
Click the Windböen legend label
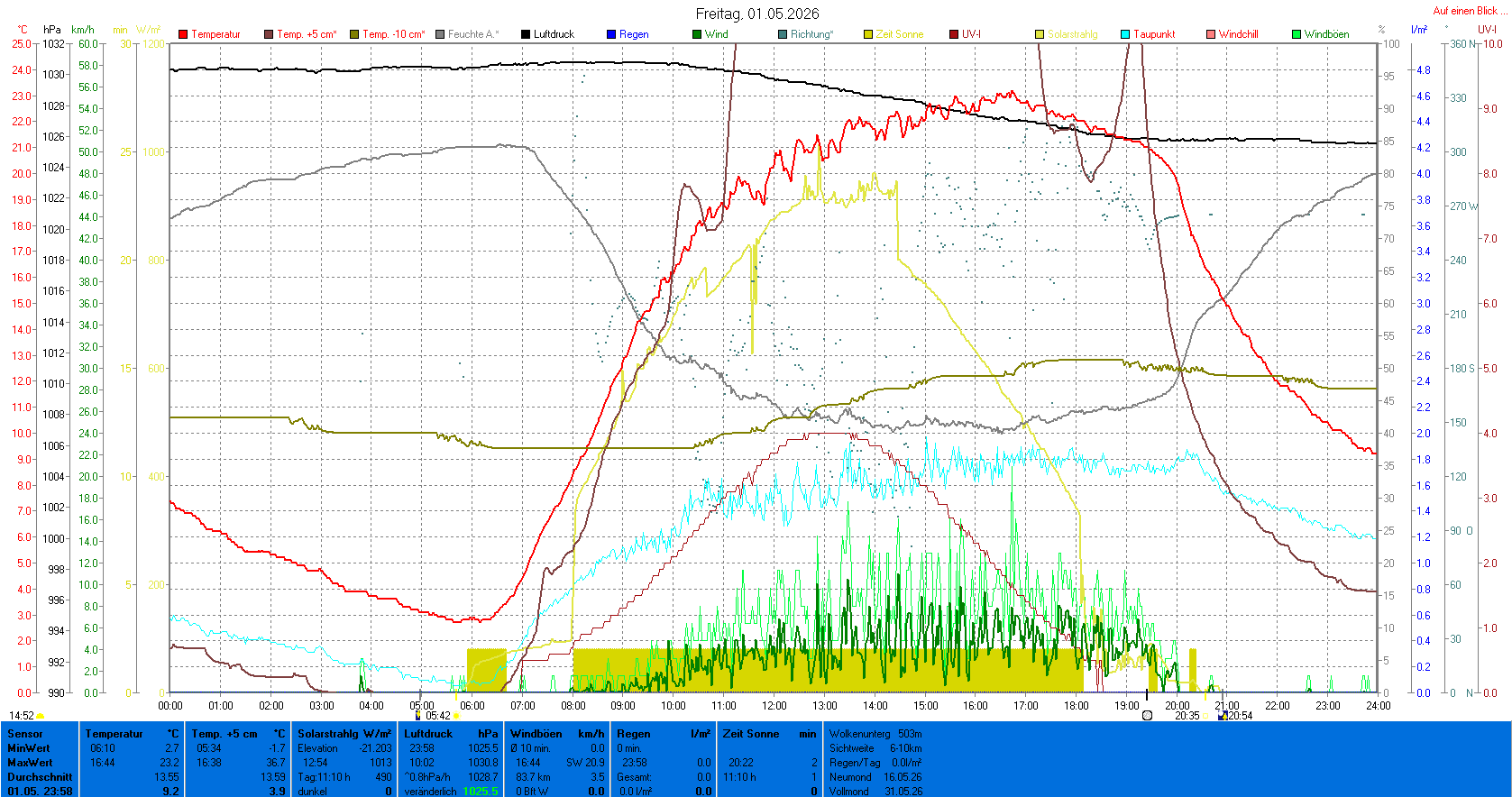pos(1326,34)
